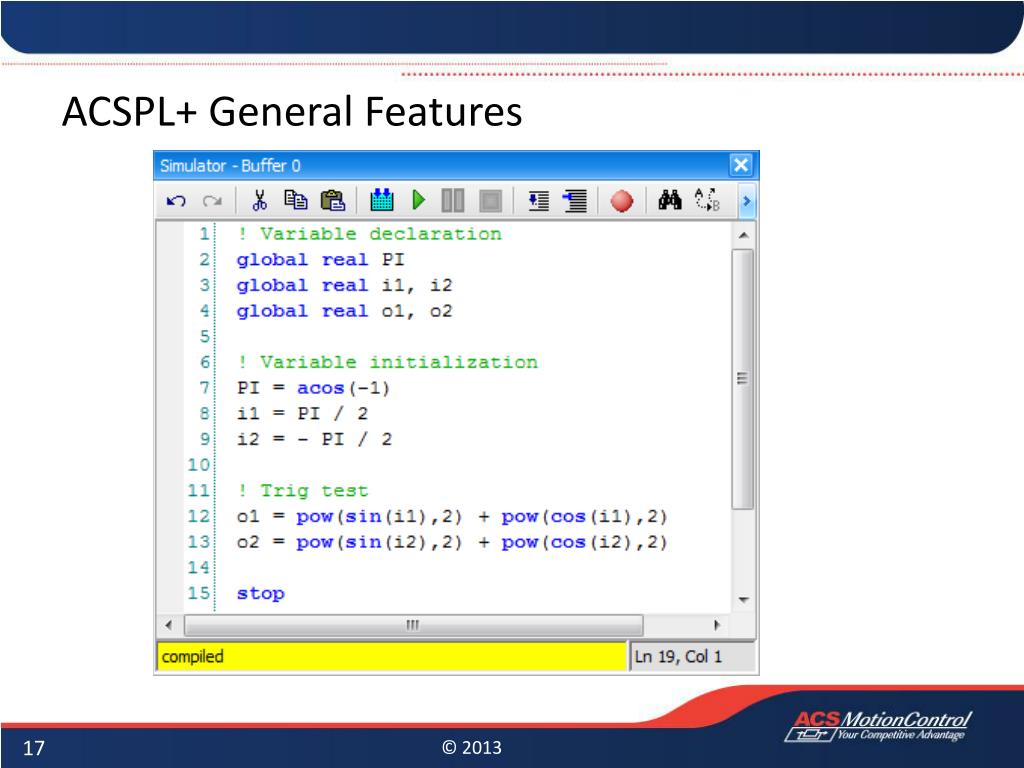The width and height of the screenshot is (1024, 768).
Task: Compile the buffer with the blue compile icon
Action: 382,200
